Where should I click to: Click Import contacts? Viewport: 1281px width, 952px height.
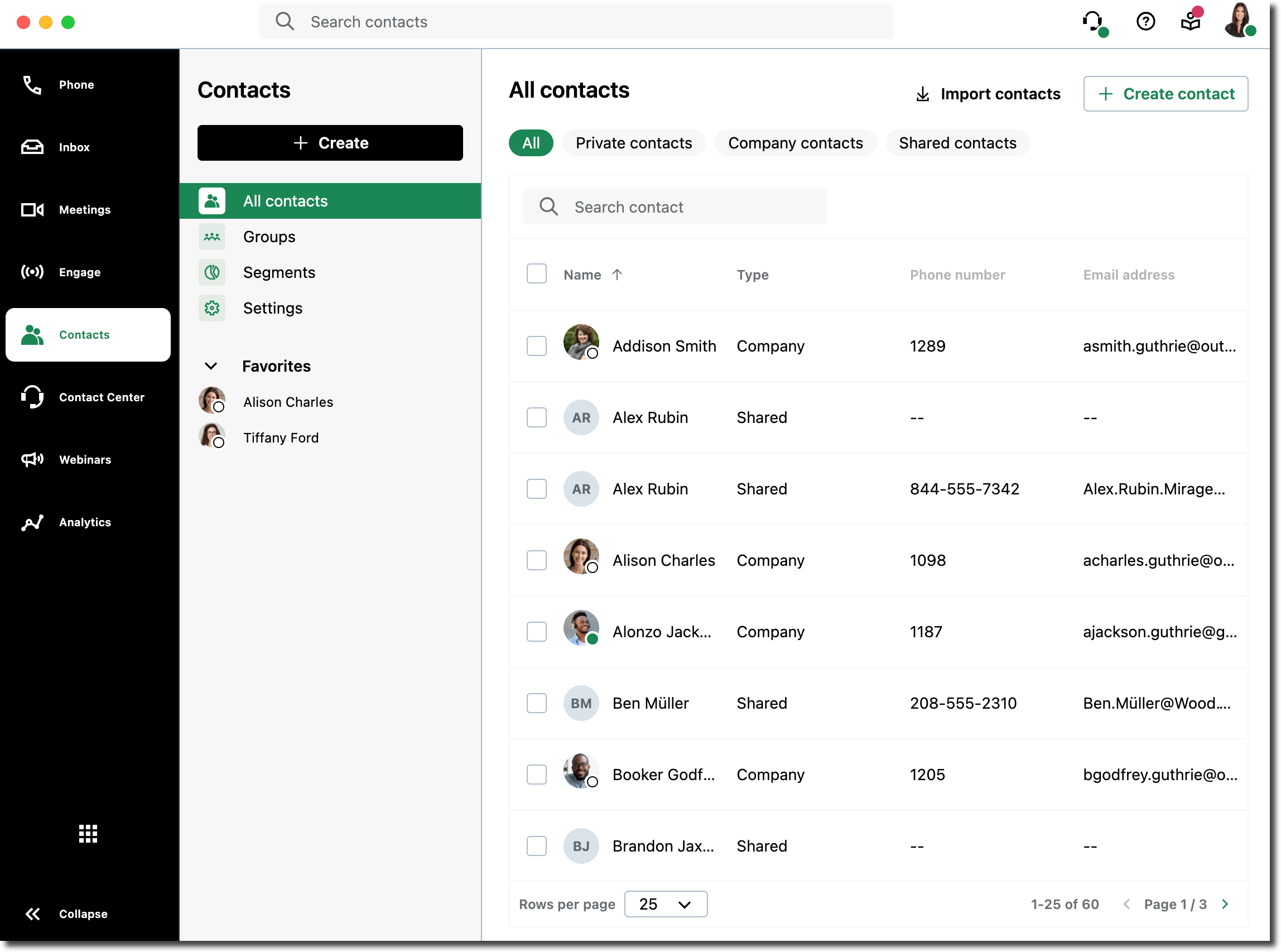point(988,94)
